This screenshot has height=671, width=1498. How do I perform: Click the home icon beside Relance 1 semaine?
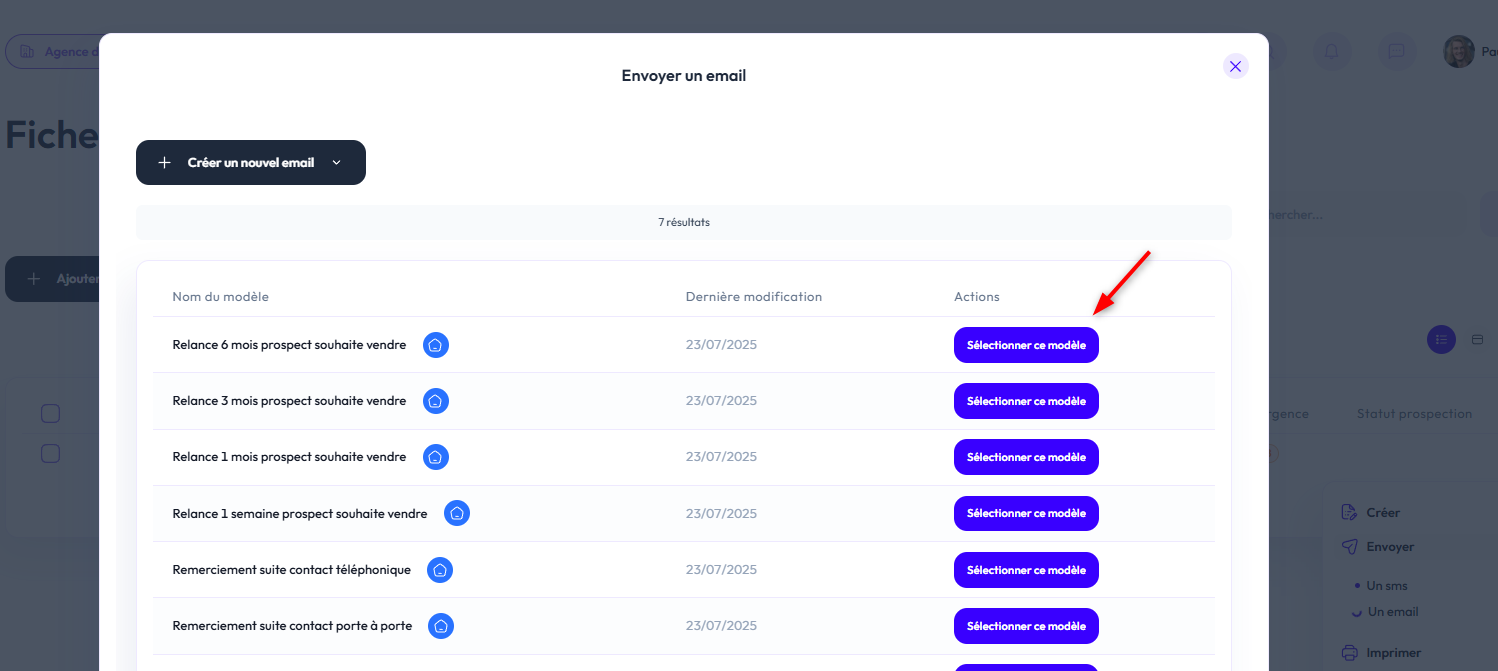point(456,513)
